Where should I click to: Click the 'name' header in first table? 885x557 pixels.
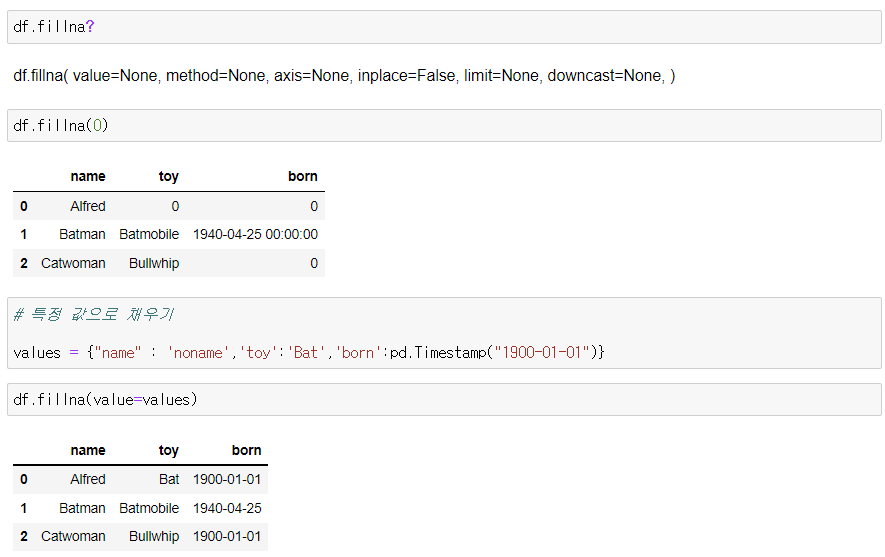click(x=87, y=176)
